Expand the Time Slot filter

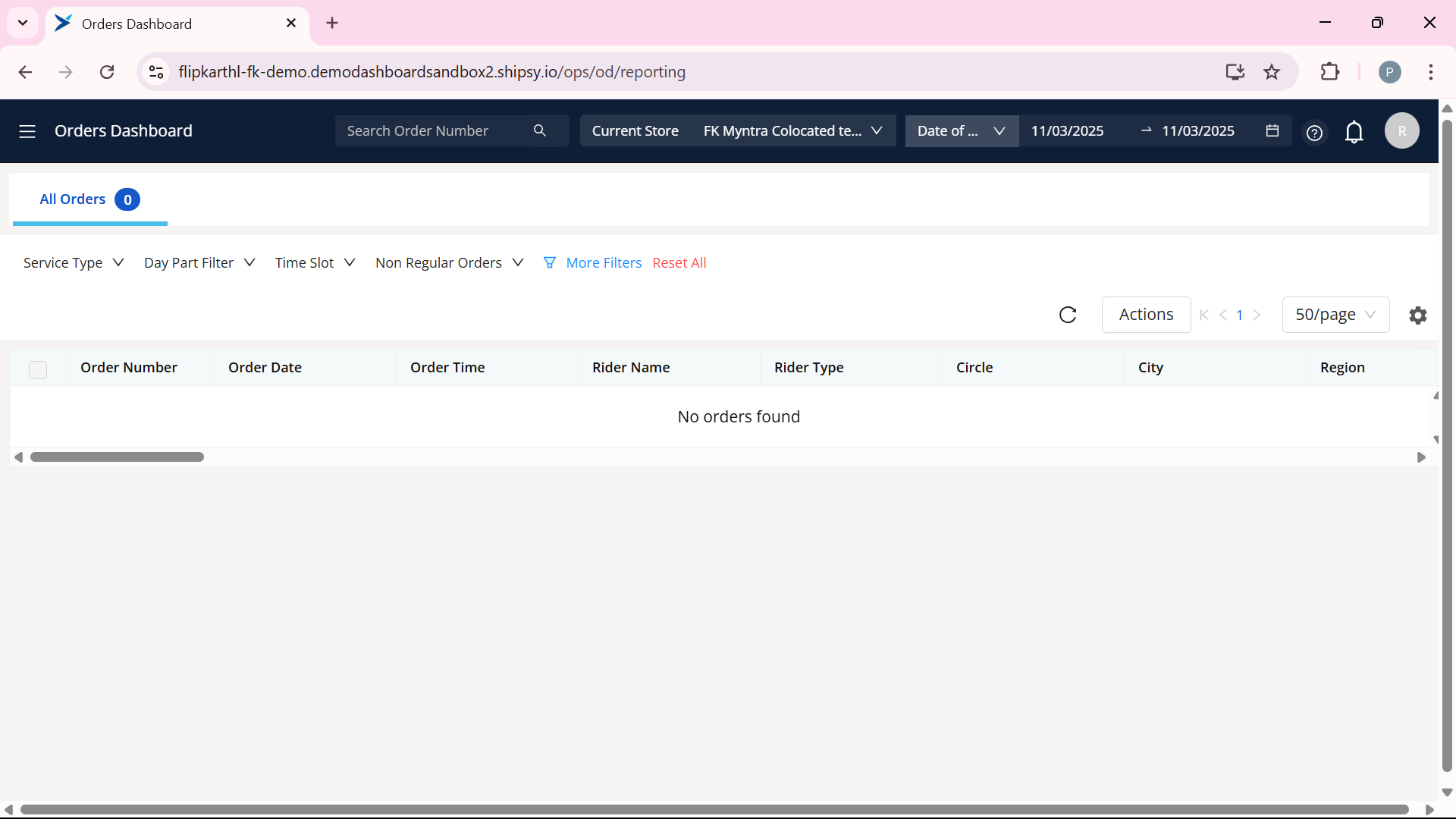(315, 262)
